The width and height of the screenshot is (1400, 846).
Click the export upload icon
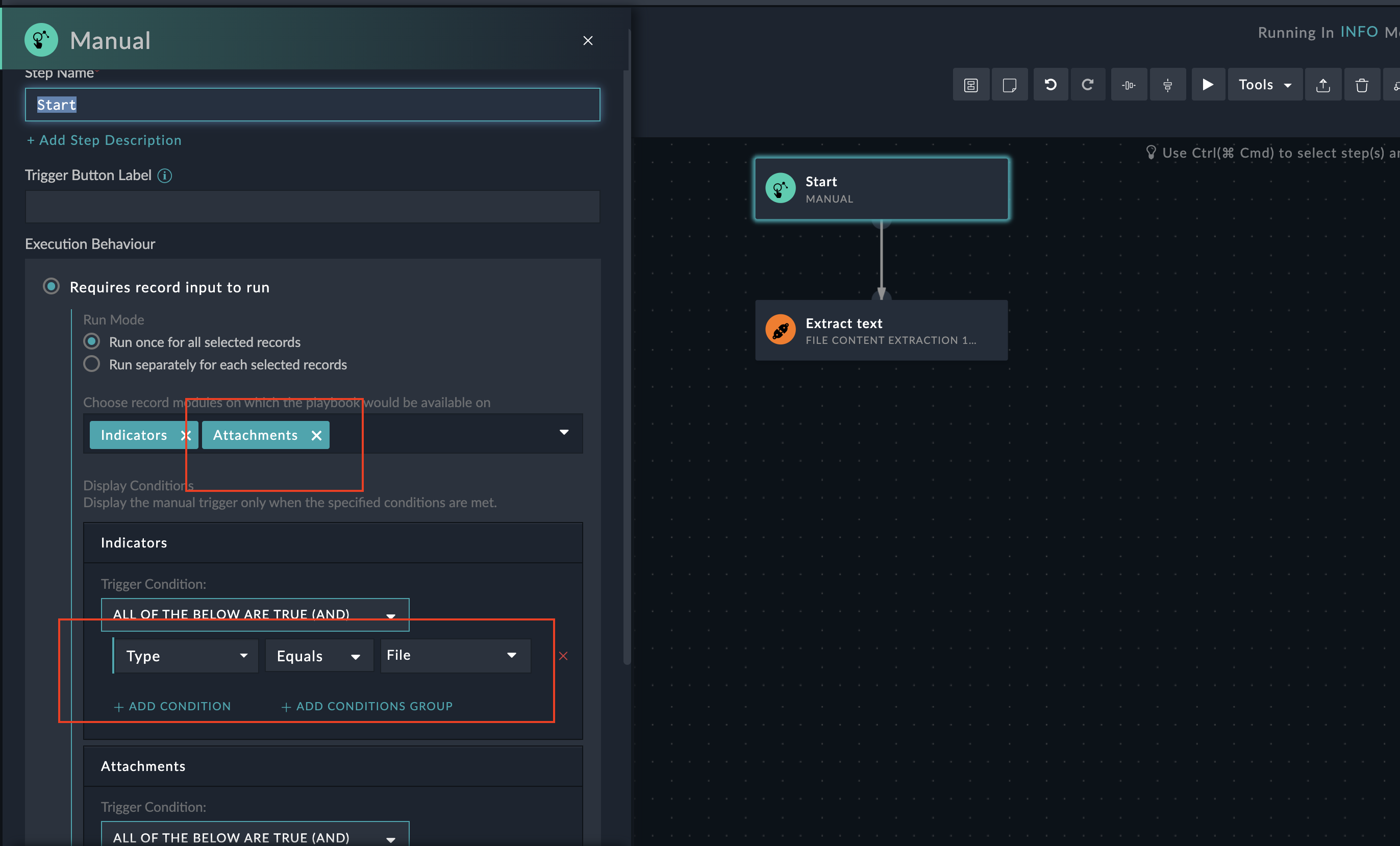coord(1323,85)
